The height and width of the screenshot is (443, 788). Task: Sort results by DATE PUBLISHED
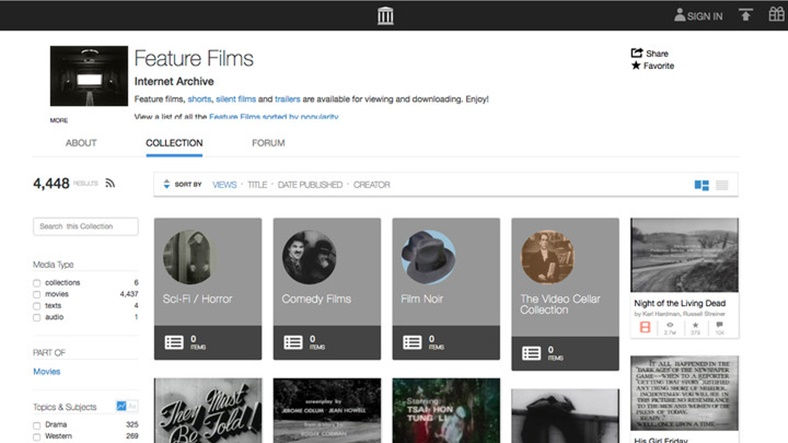tap(309, 185)
